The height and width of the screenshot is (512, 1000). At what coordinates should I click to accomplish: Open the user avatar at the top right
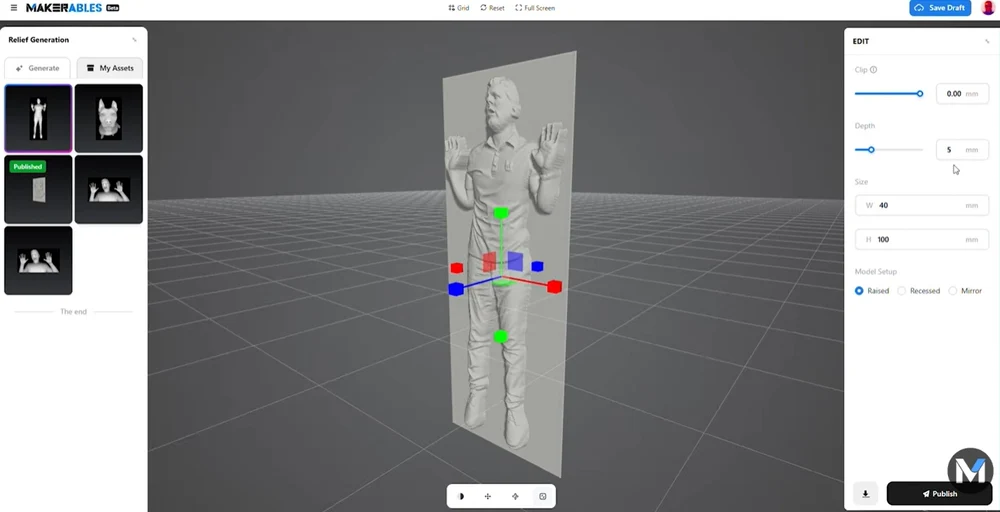(x=988, y=8)
